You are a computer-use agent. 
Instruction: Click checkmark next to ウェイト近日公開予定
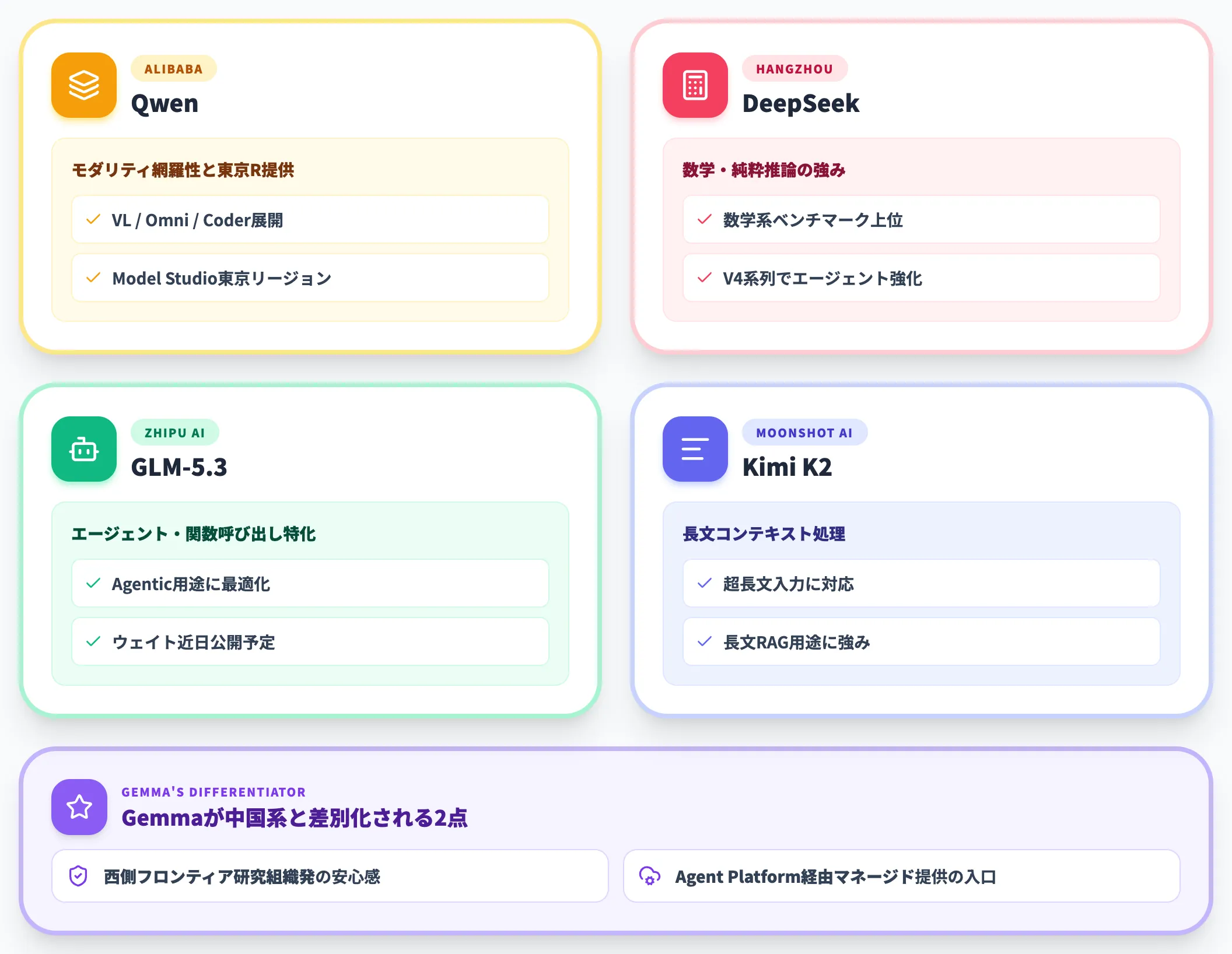93,642
